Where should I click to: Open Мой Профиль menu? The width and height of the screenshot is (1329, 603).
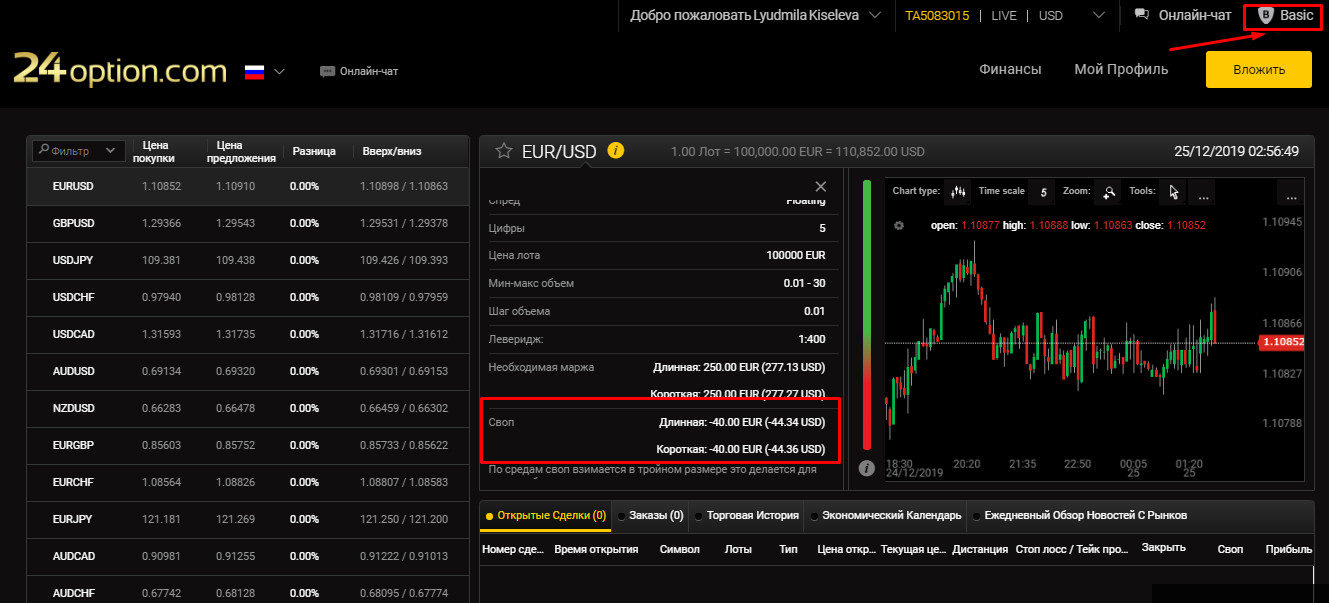[1121, 69]
